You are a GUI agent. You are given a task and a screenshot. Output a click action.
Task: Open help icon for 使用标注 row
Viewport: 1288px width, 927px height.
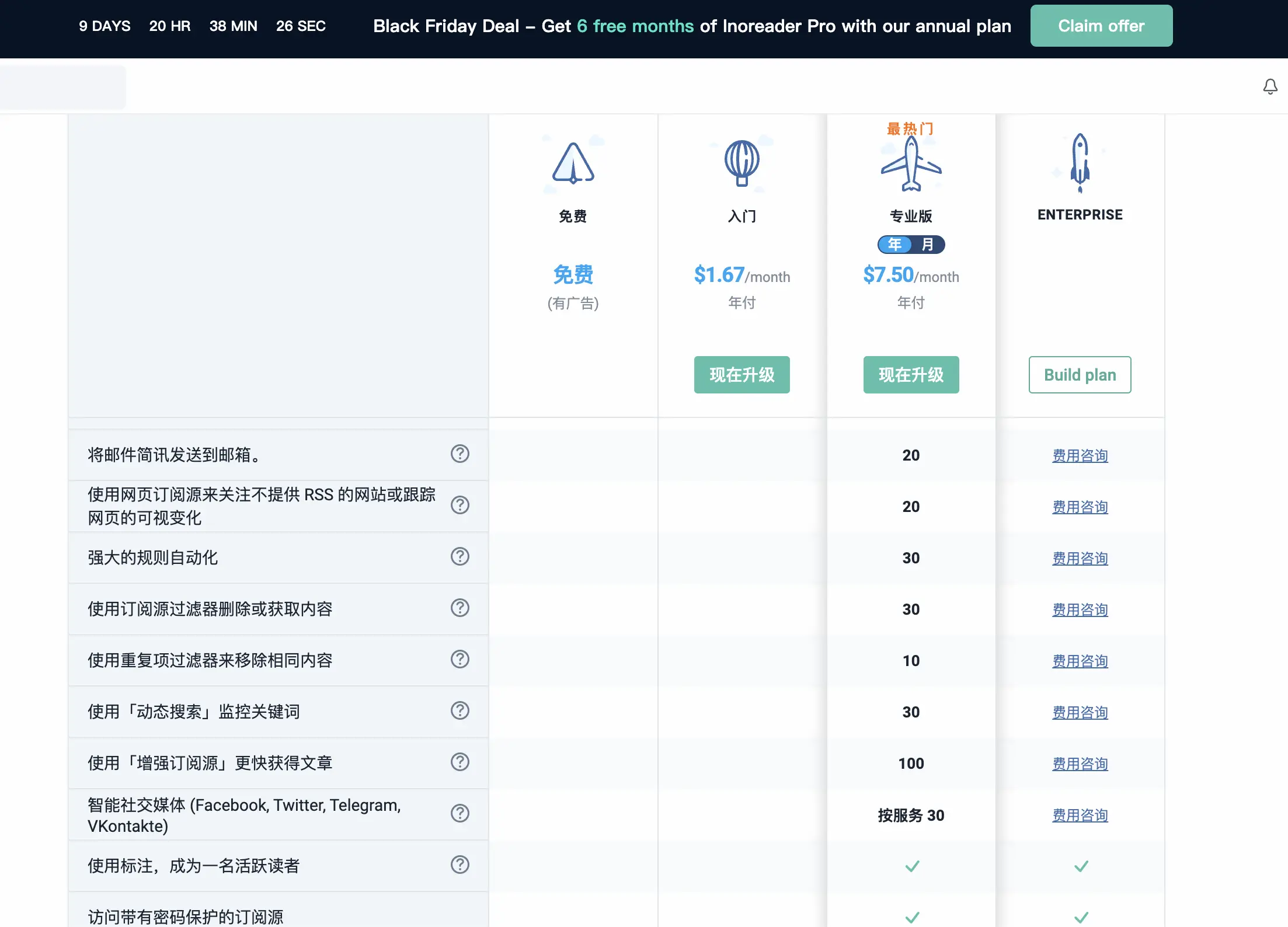pyautogui.click(x=460, y=865)
